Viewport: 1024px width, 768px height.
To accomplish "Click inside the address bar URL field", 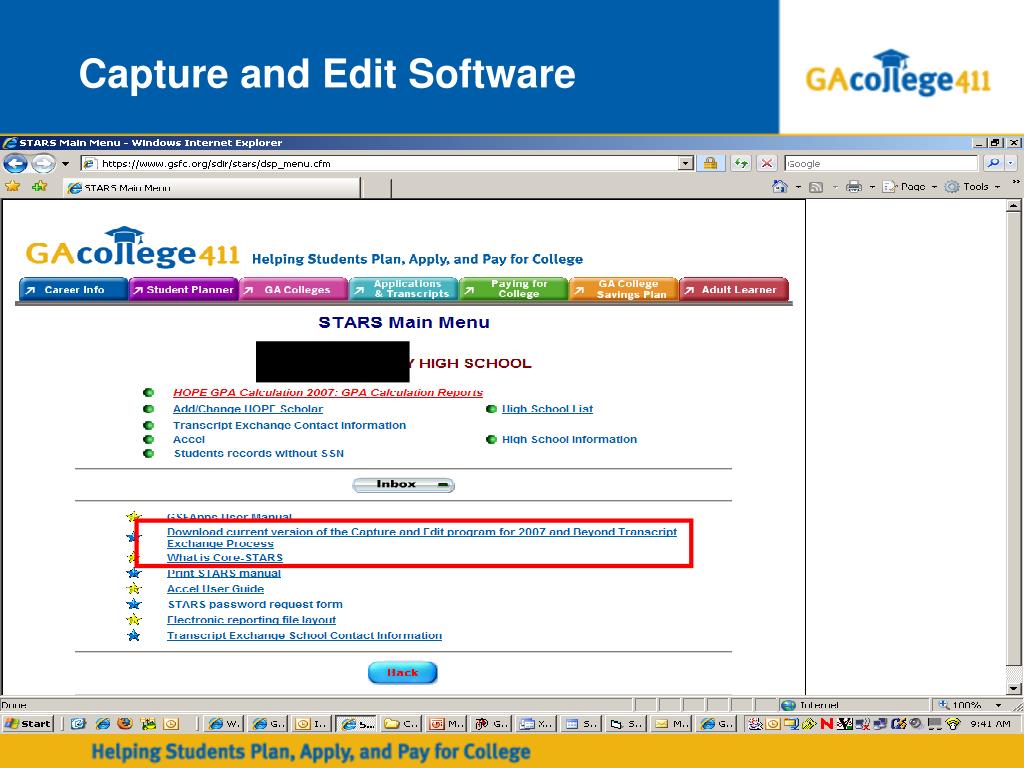I will click(x=379, y=163).
